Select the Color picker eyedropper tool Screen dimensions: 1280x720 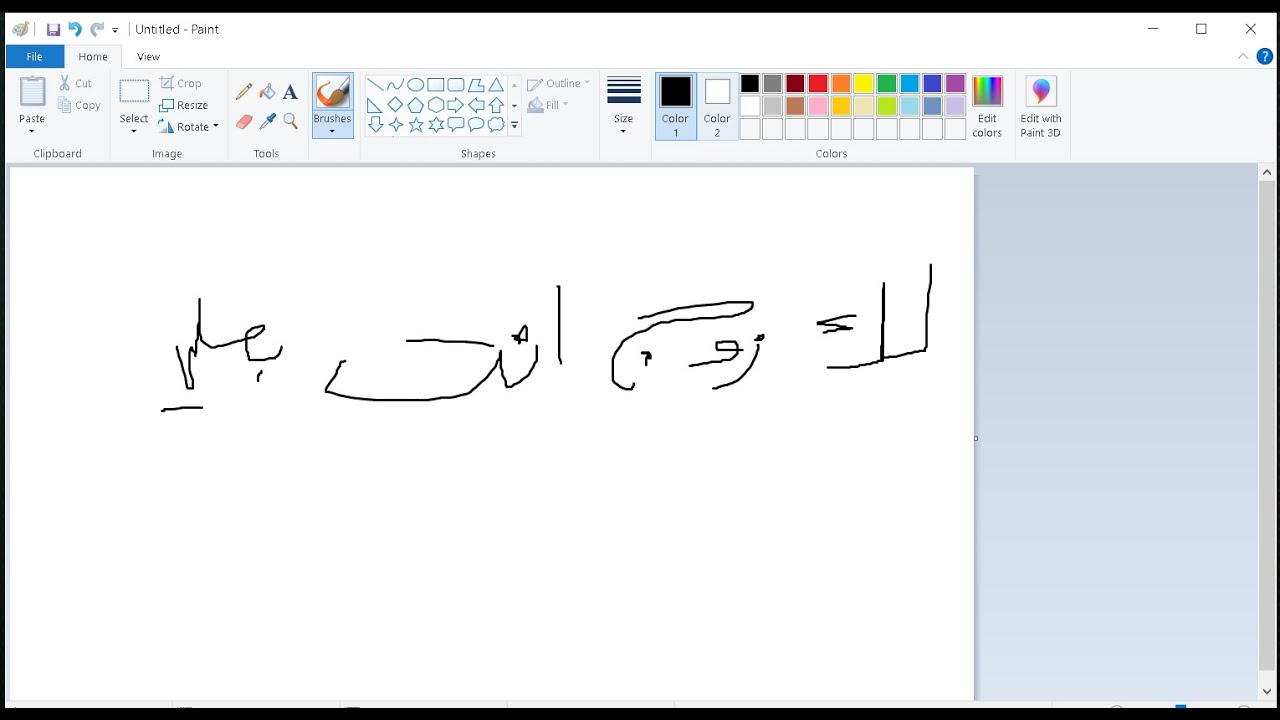point(267,121)
